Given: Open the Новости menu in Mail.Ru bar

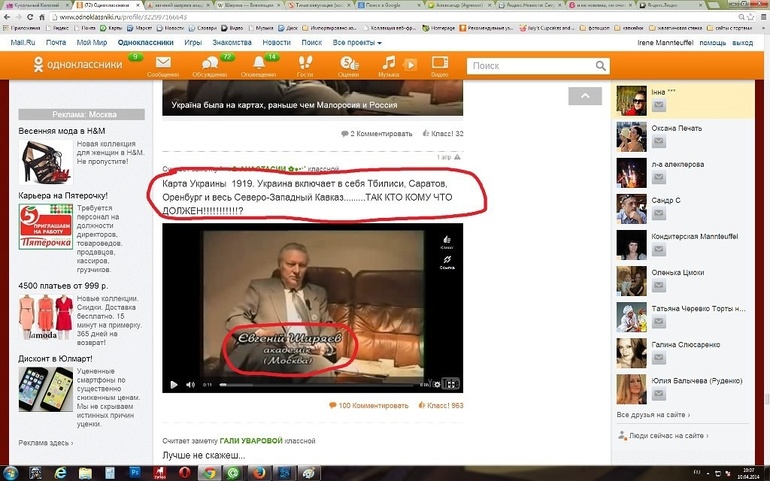Looking at the screenshot, I should pyautogui.click(x=276, y=43).
